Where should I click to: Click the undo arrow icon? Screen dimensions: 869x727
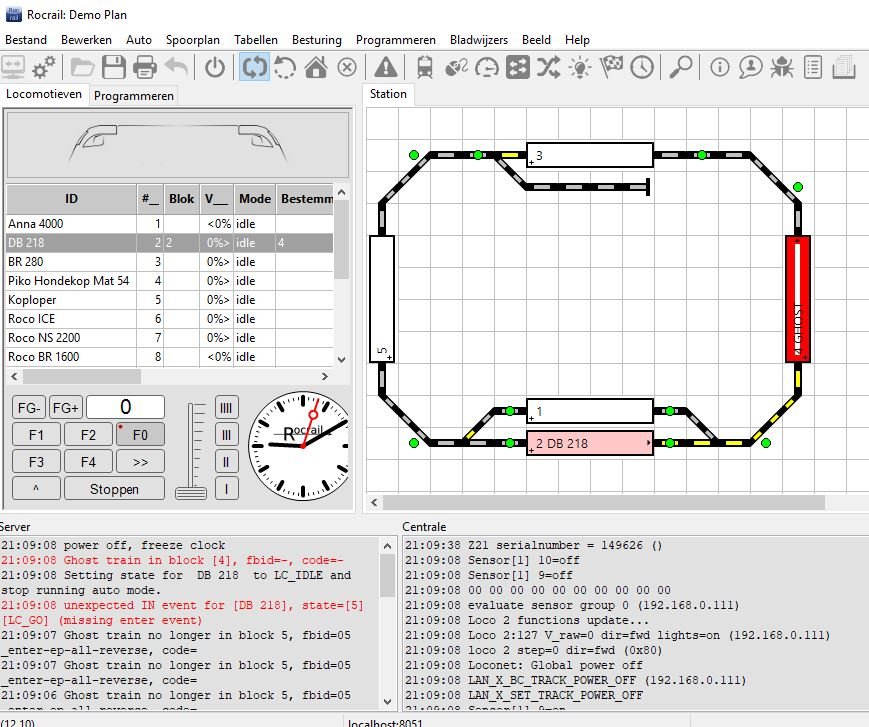pyautogui.click(x=176, y=68)
